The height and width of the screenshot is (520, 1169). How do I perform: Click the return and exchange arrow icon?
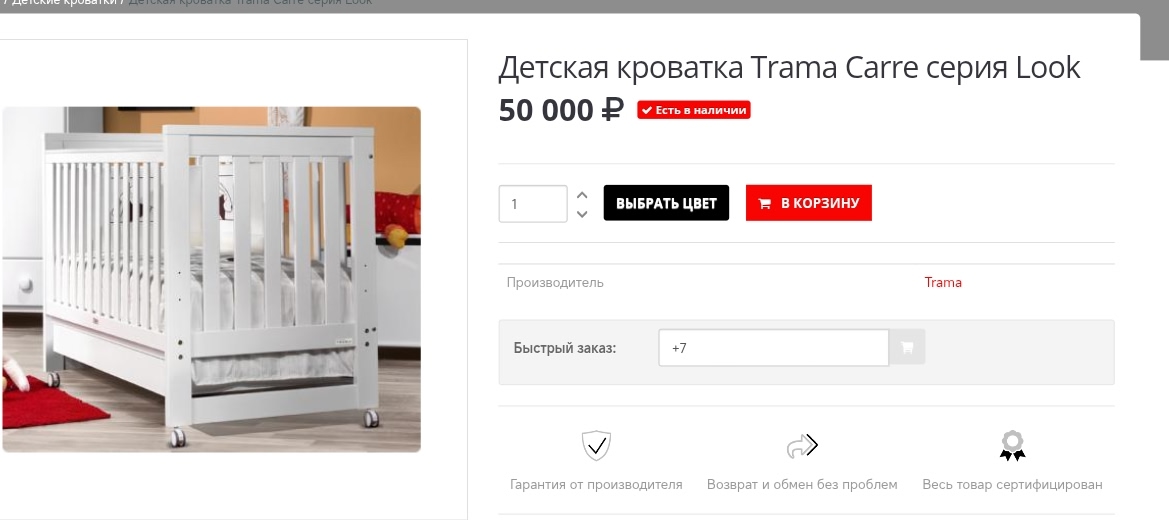click(x=802, y=446)
